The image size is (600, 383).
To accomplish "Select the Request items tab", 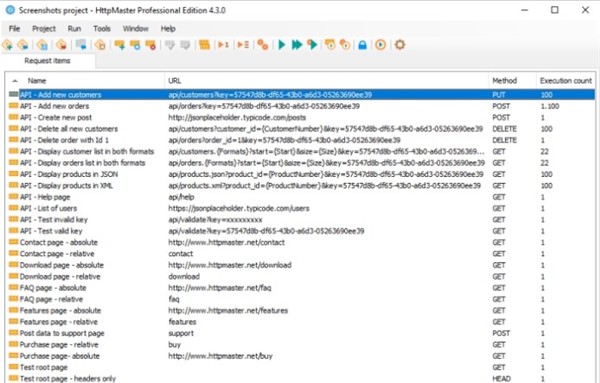I will click(47, 60).
